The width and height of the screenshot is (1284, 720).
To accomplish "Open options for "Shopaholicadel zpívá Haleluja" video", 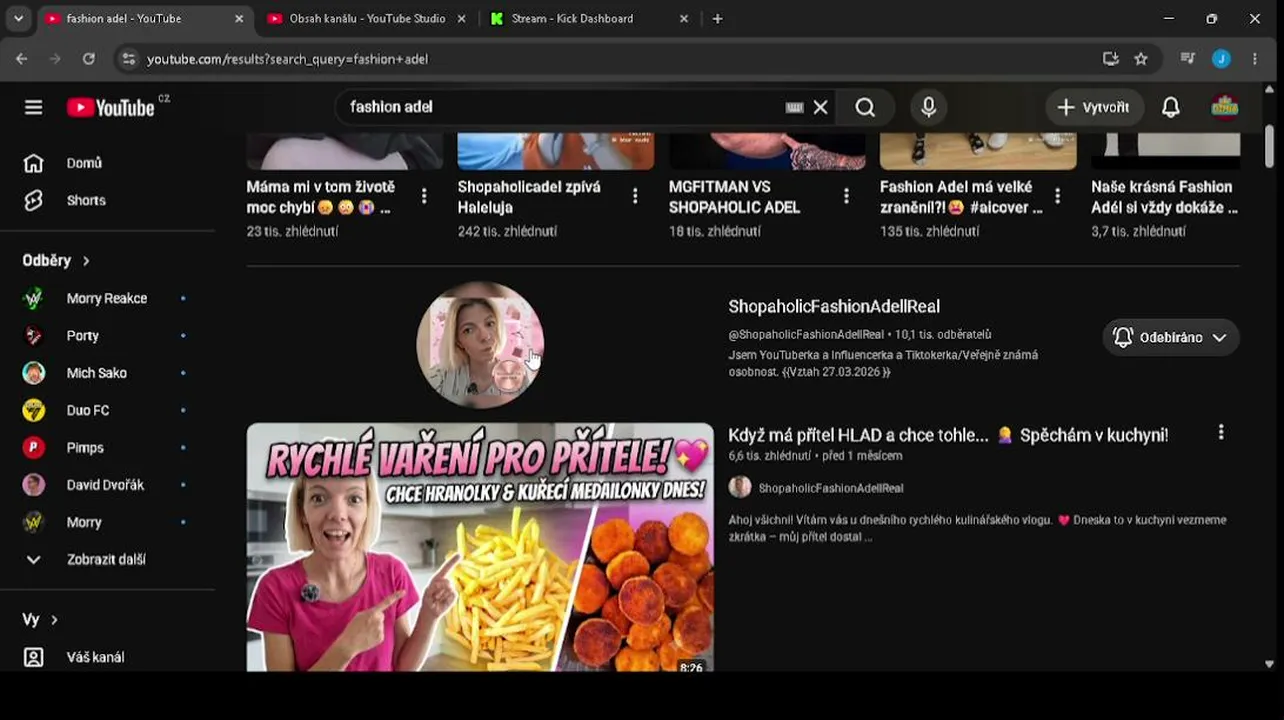I will coord(635,196).
